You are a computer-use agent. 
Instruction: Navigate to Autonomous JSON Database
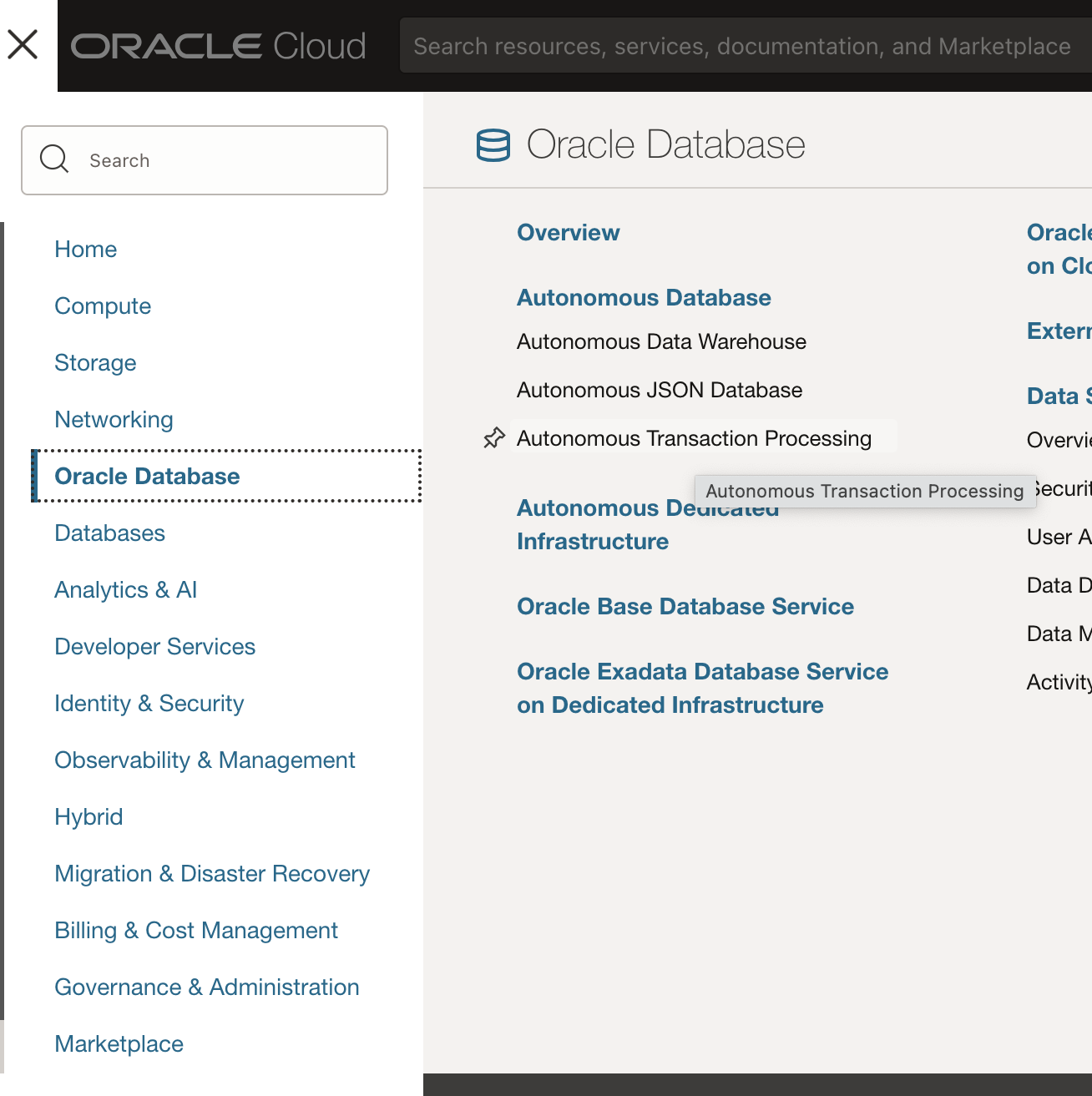pos(660,391)
